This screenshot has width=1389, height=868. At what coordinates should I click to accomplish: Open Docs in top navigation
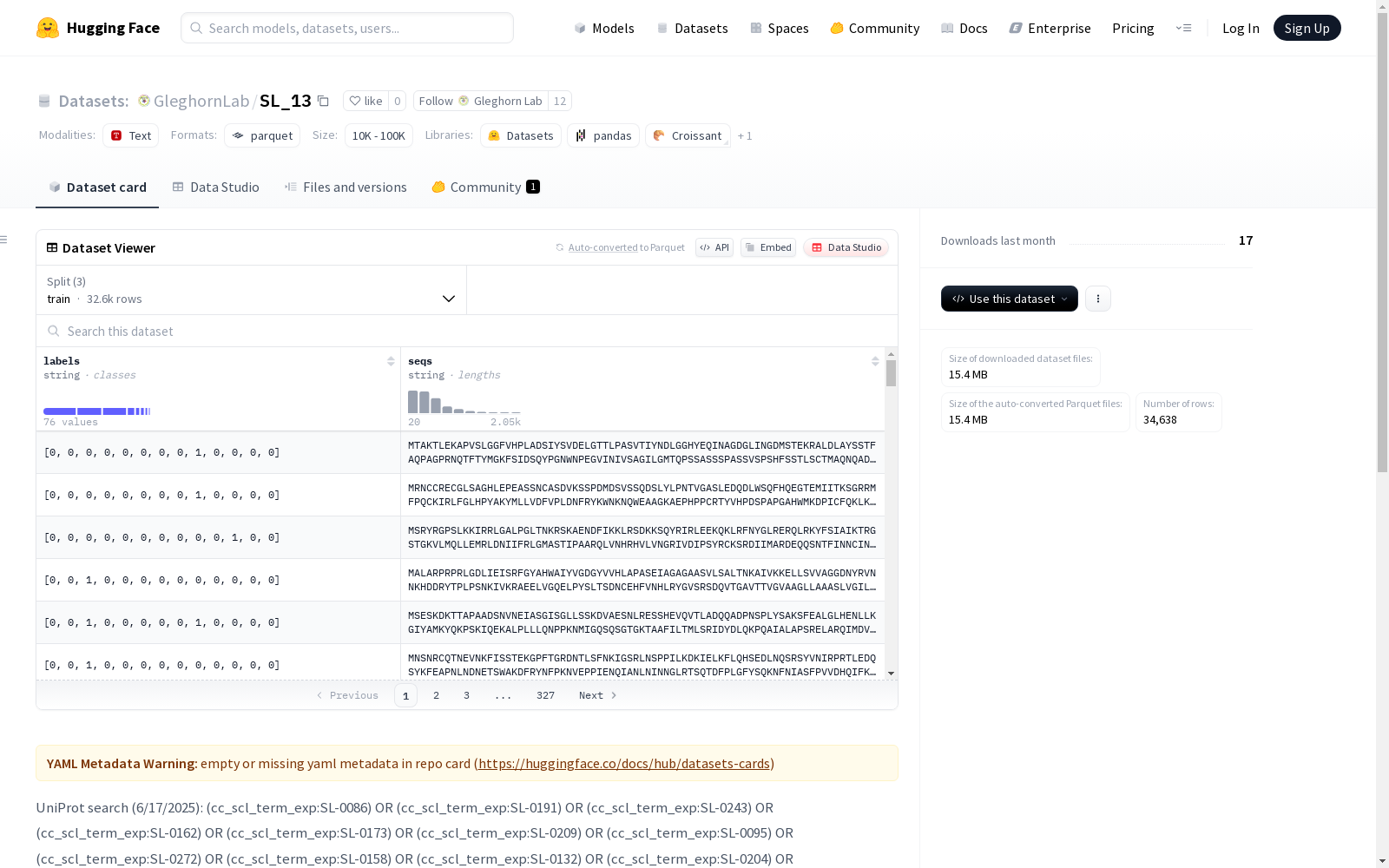click(x=964, y=28)
